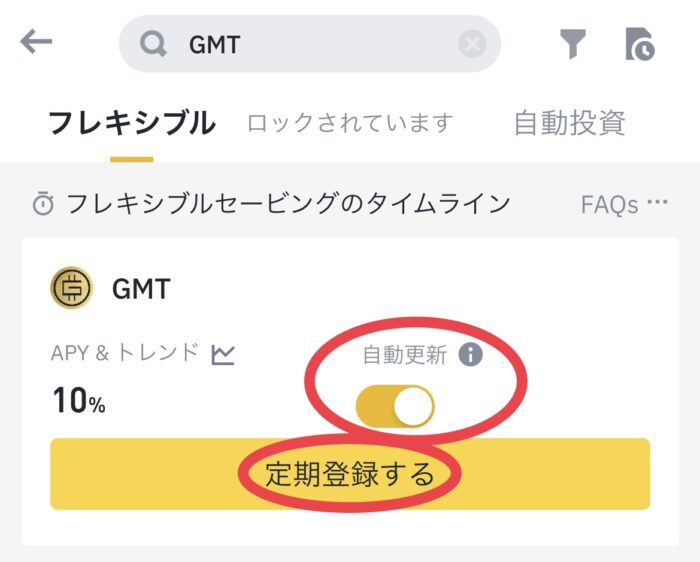This screenshot has height=562, width=700.
Task: Tap the search magnifier icon
Action: [153, 44]
